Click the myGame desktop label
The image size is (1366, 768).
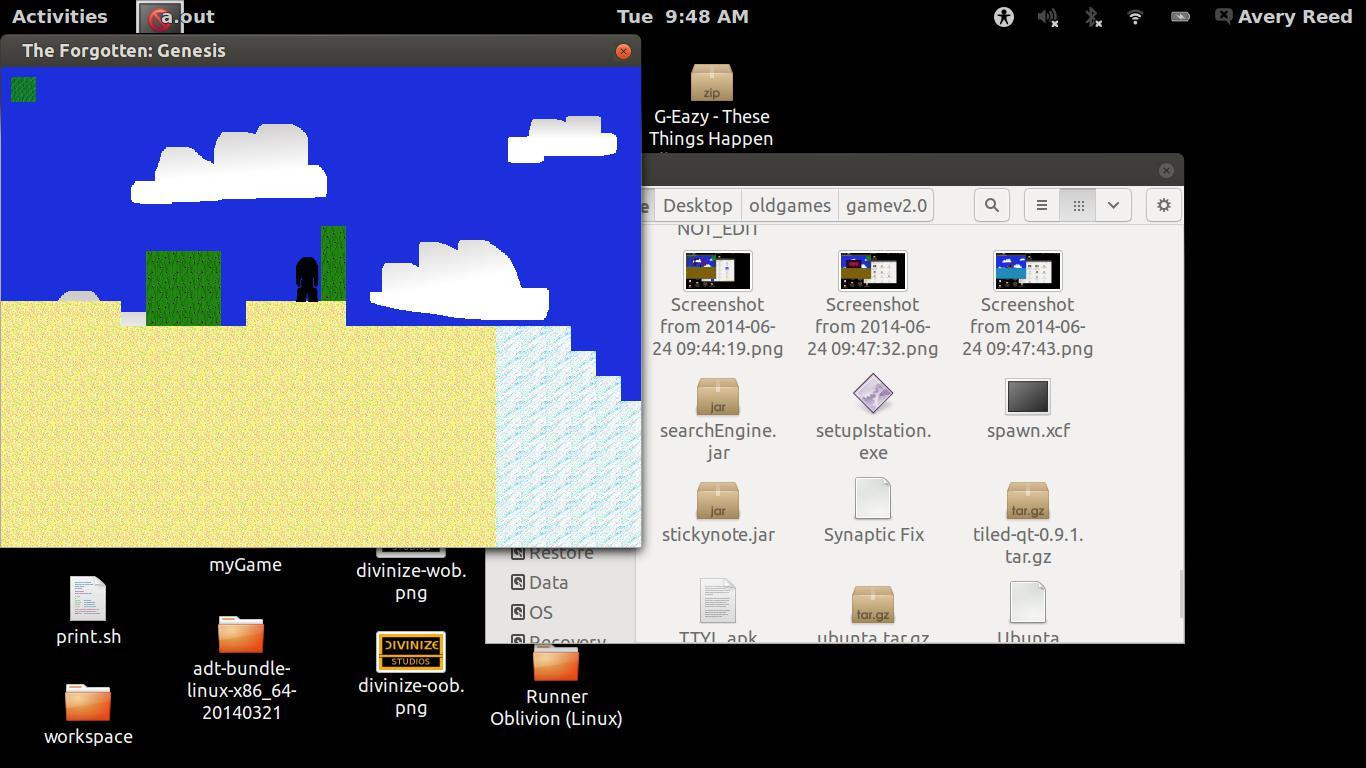point(245,564)
